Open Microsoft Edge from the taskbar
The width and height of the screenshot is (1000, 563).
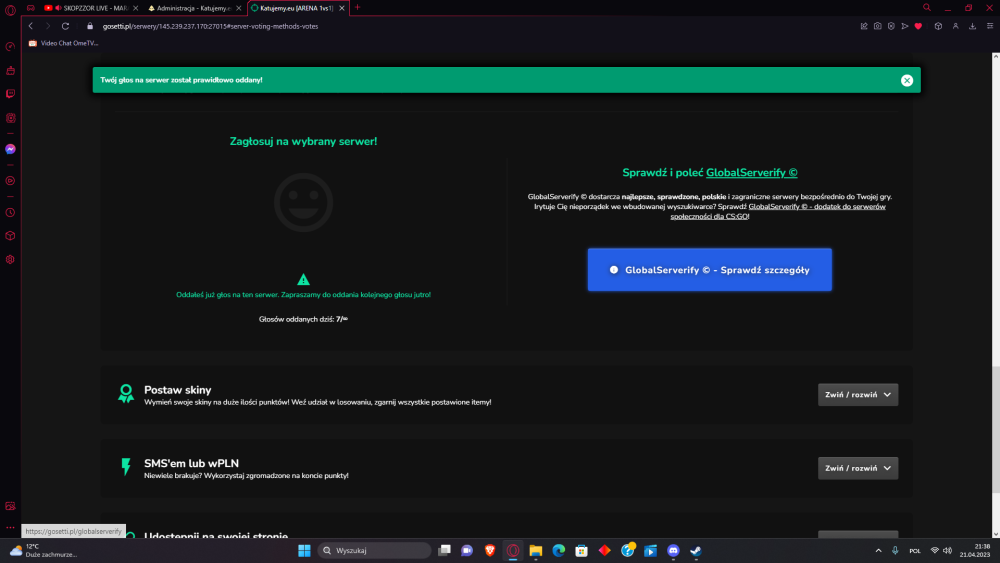[559, 550]
